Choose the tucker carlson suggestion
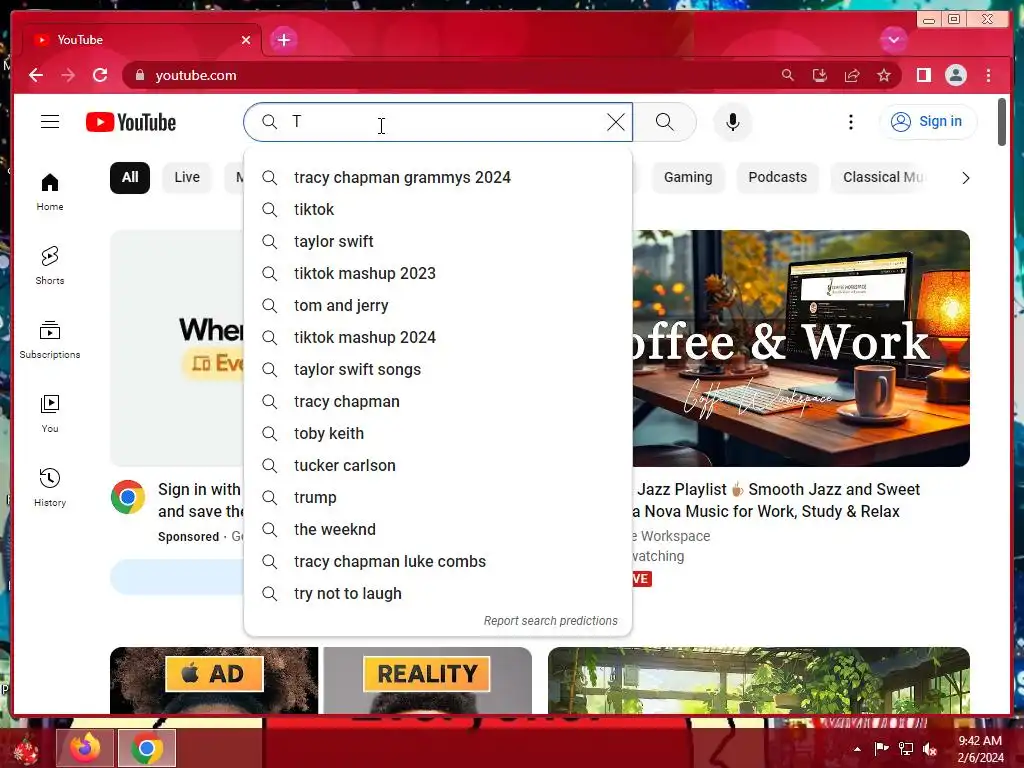 click(438, 466)
